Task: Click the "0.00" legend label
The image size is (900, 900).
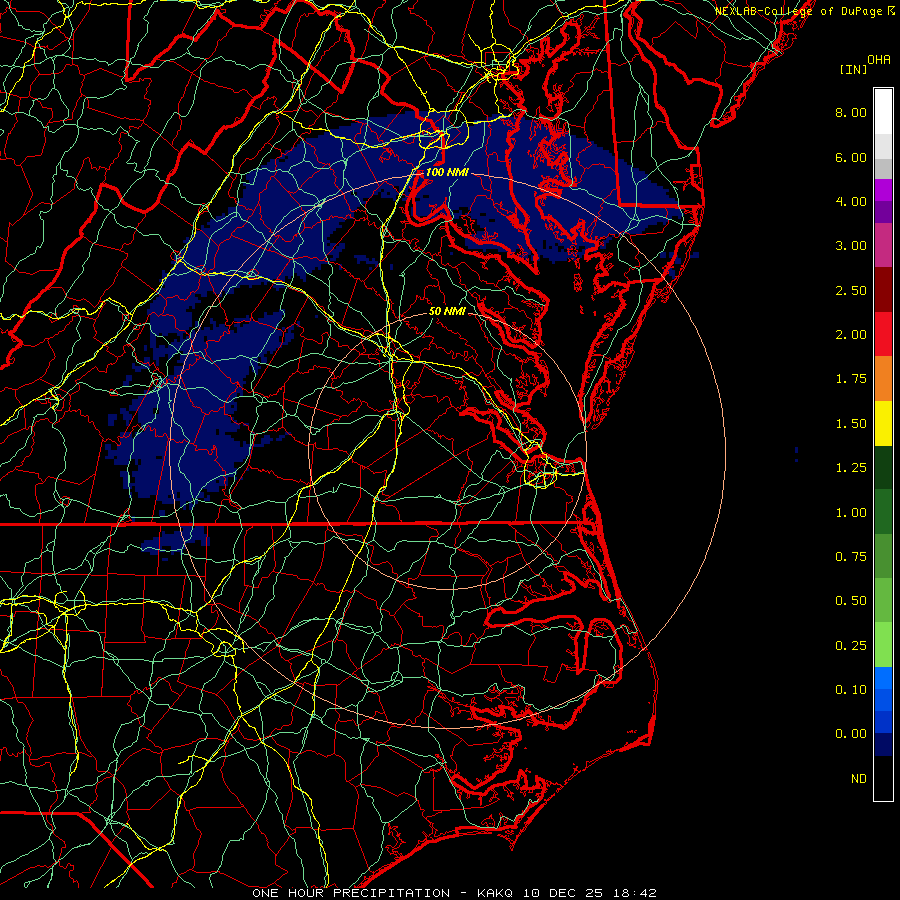Action: 851,734
